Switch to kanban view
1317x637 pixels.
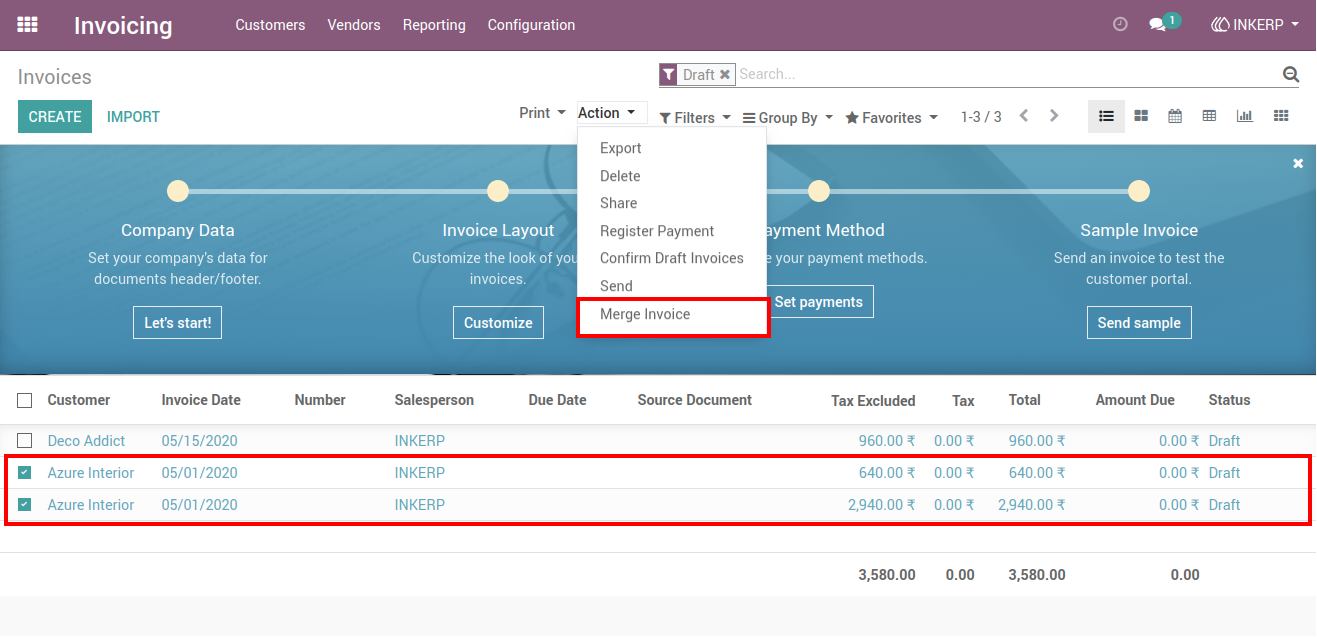click(x=1141, y=116)
